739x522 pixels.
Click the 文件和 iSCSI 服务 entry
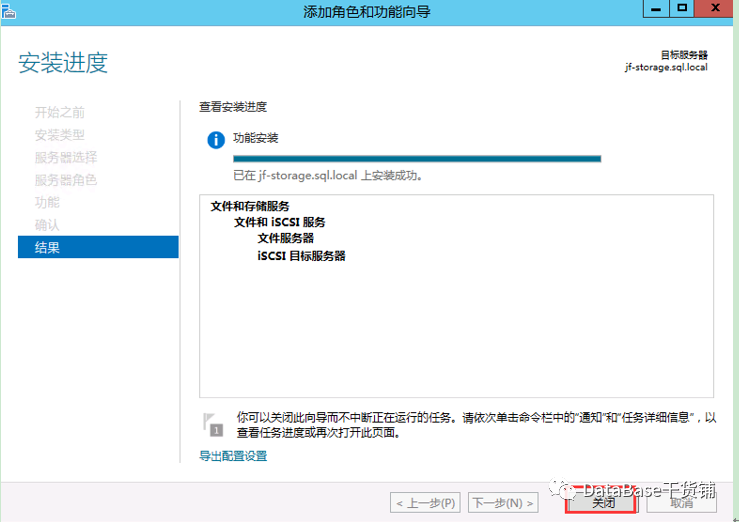pyautogui.click(x=279, y=222)
